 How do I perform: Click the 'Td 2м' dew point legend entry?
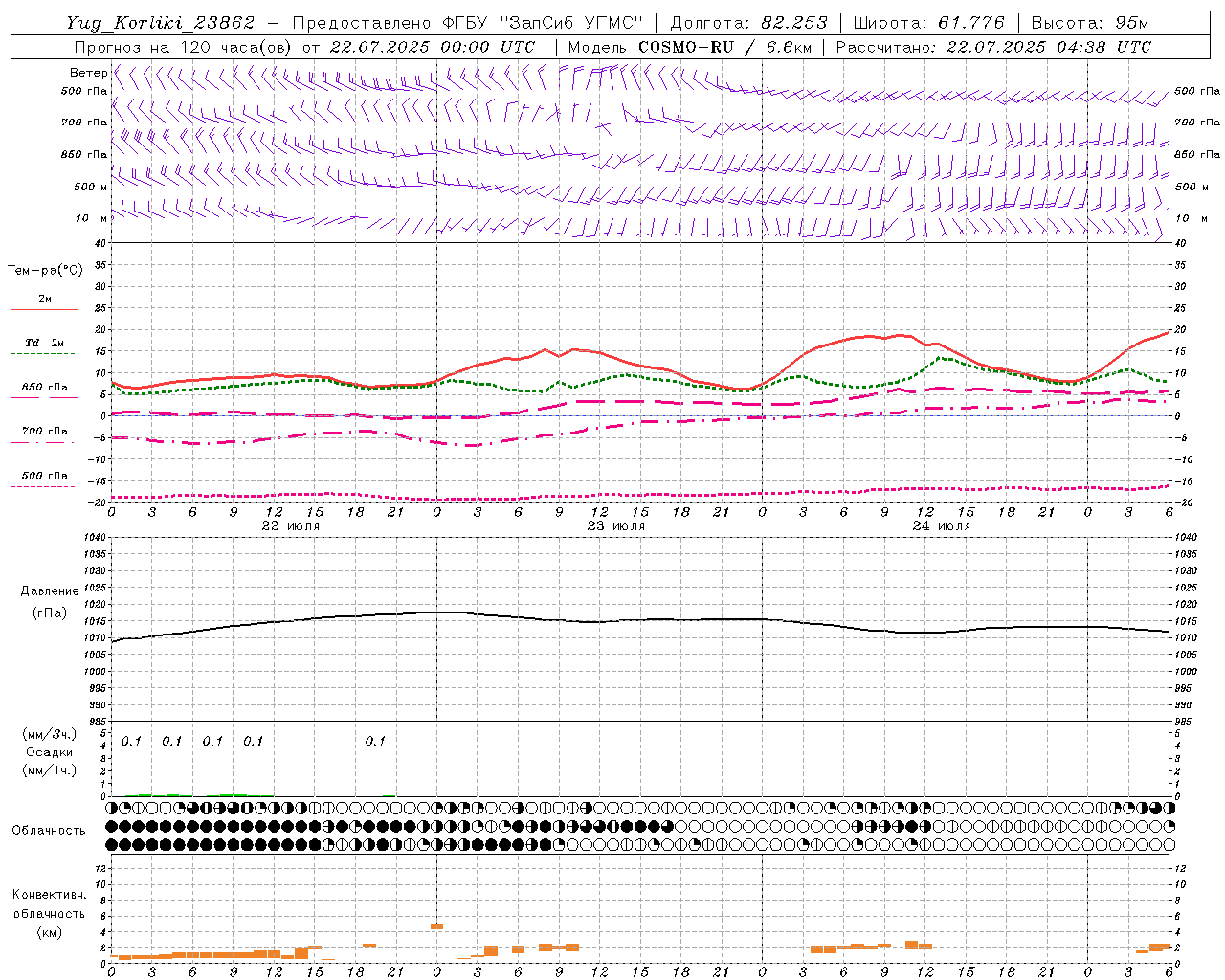tap(44, 343)
